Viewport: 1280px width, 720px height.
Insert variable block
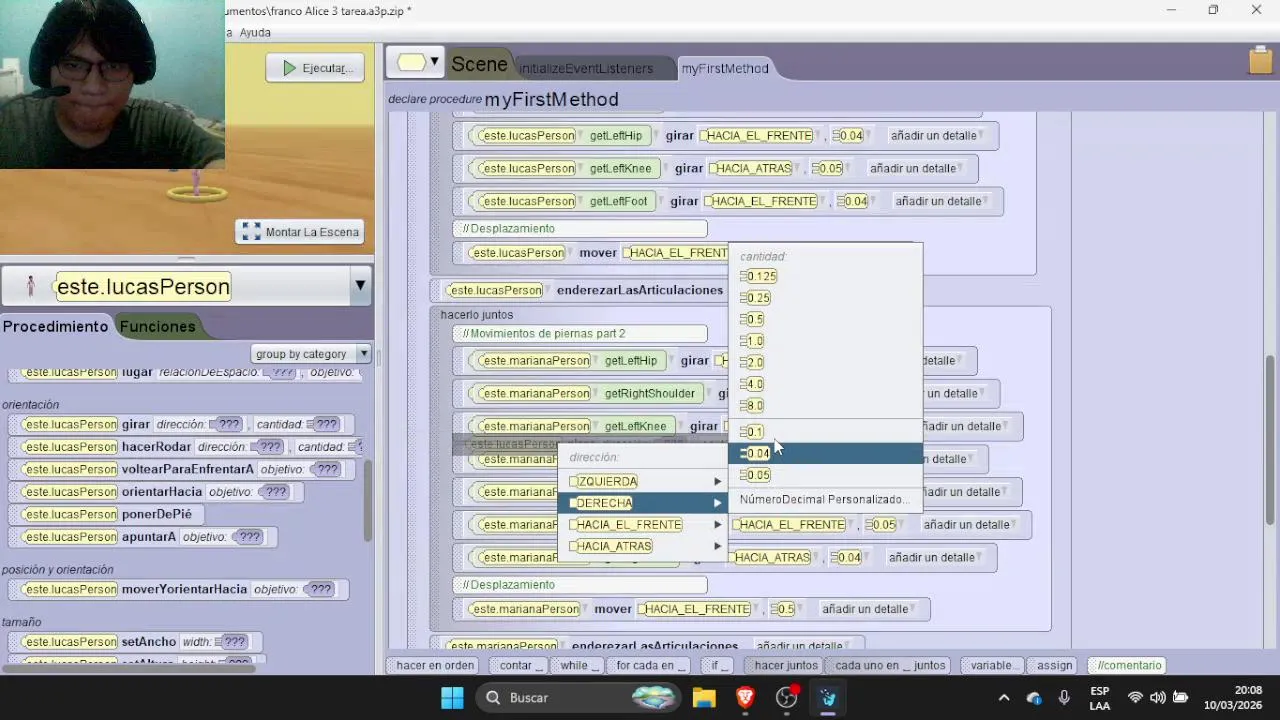[993, 665]
